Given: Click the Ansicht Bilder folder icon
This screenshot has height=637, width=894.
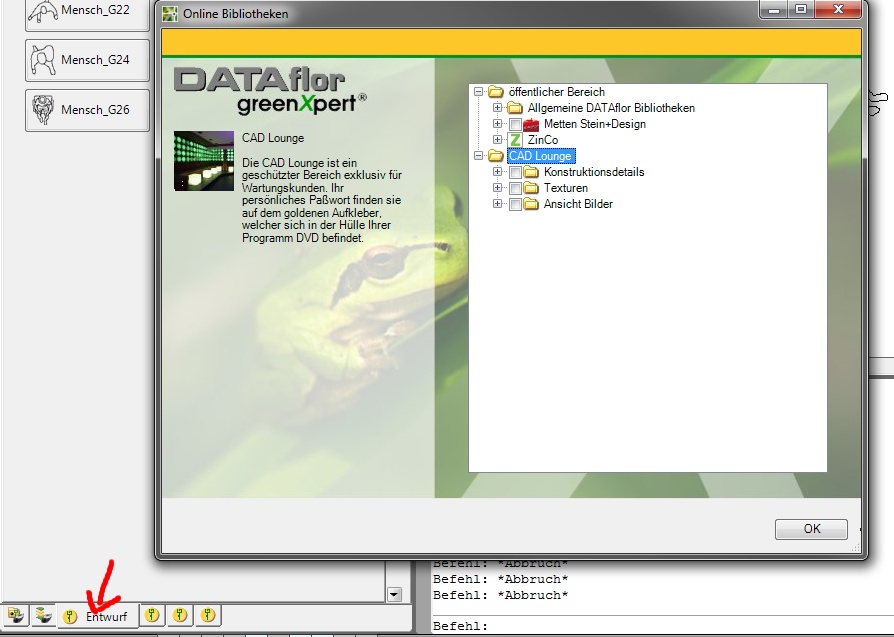Looking at the screenshot, I should pos(531,204).
